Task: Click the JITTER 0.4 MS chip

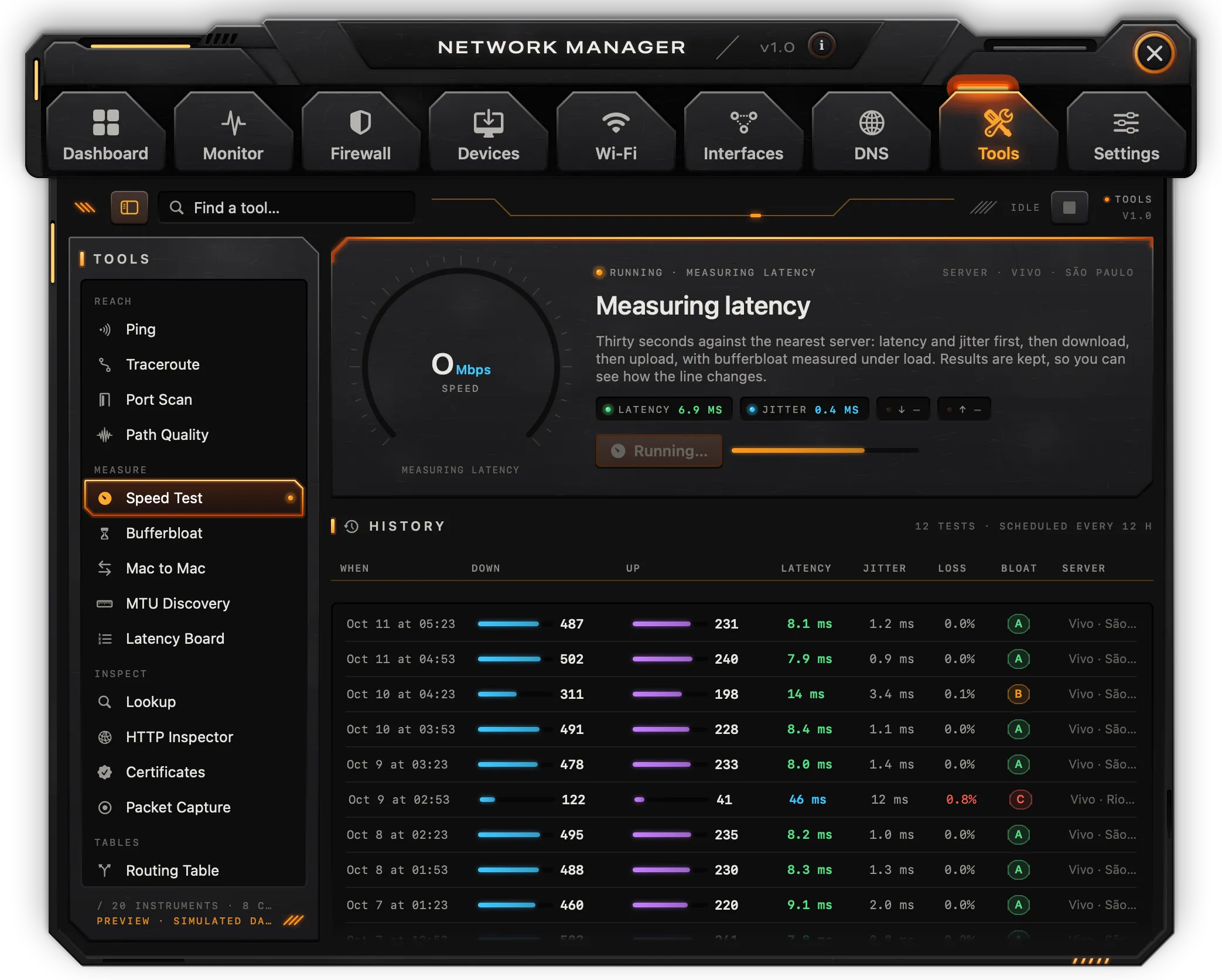Action: [804, 409]
